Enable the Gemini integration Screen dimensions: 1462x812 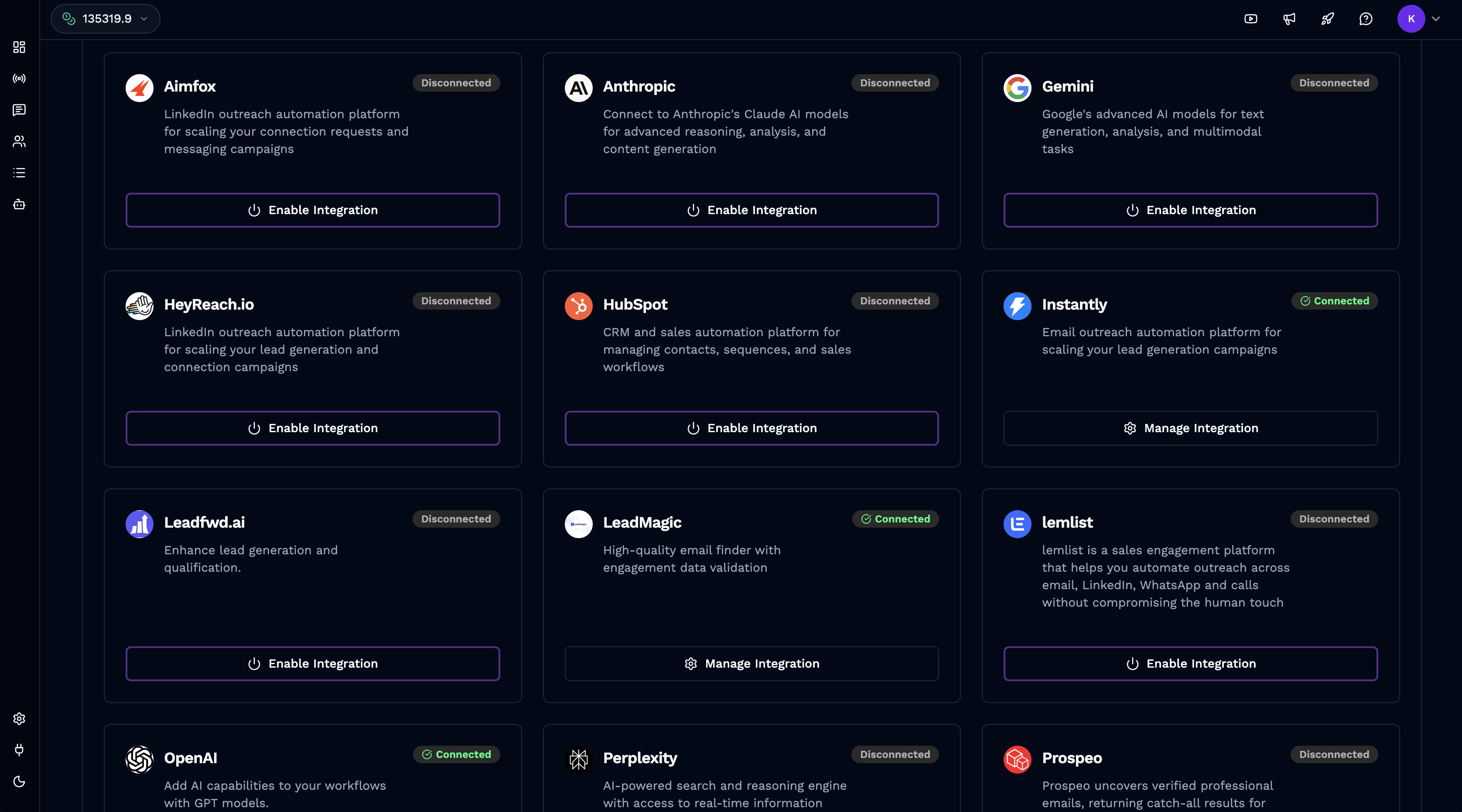[x=1190, y=210]
